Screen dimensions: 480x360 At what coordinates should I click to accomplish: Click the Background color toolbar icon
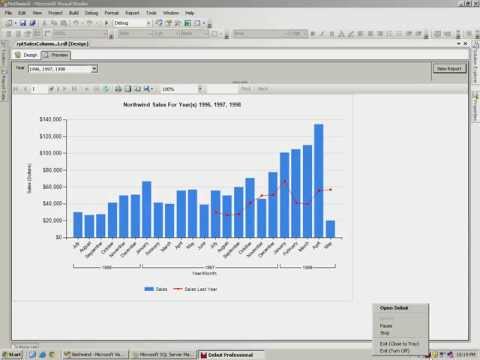(351, 34)
